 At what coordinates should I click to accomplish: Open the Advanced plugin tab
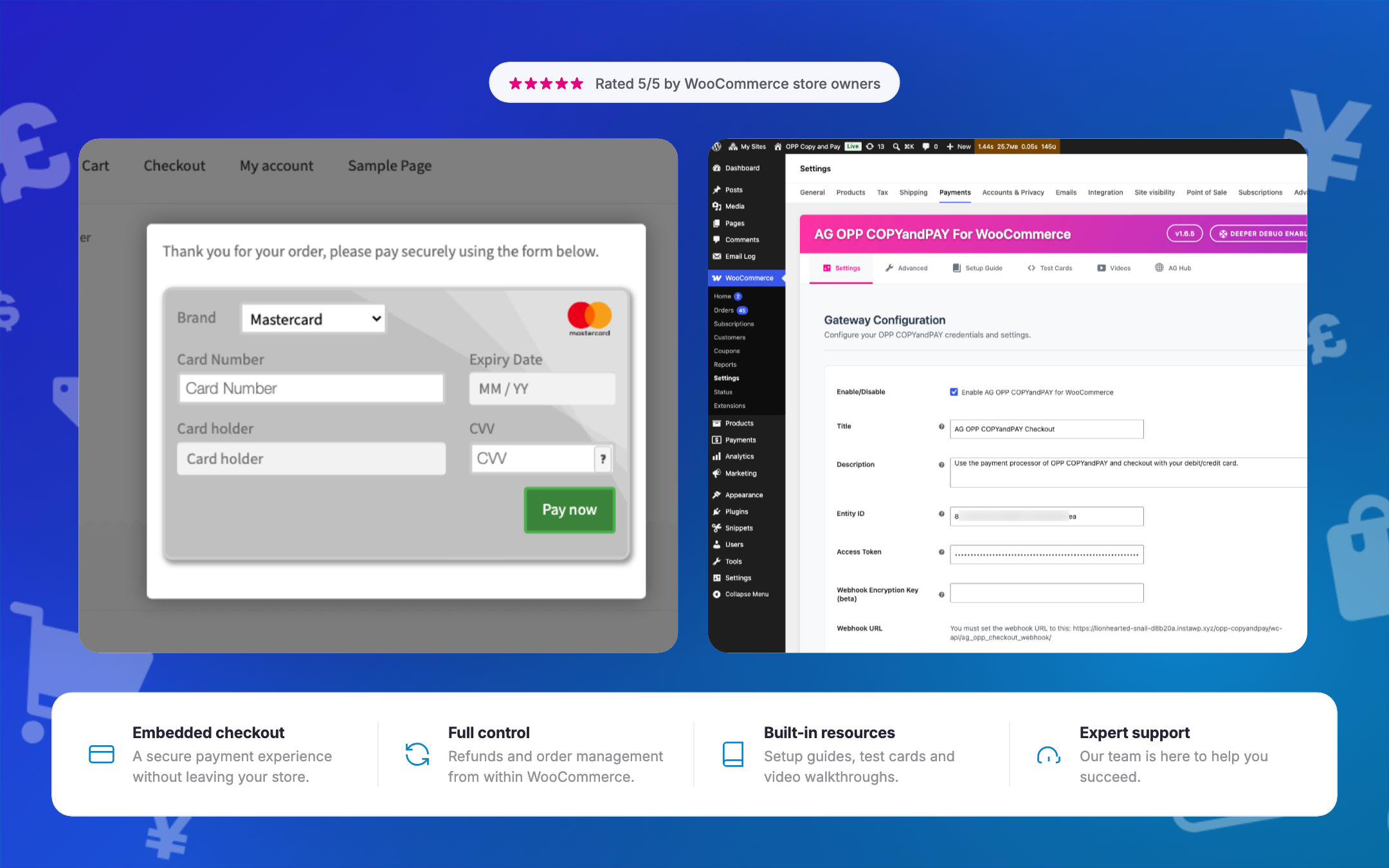coord(906,268)
